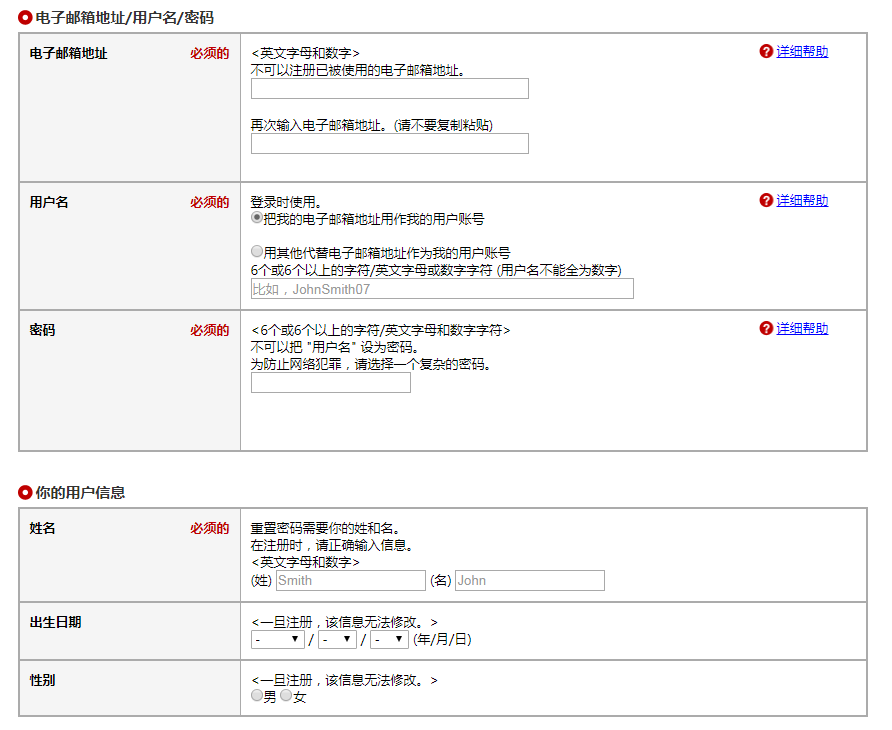
Task: Choose 男 gender radio button
Action: (257, 695)
